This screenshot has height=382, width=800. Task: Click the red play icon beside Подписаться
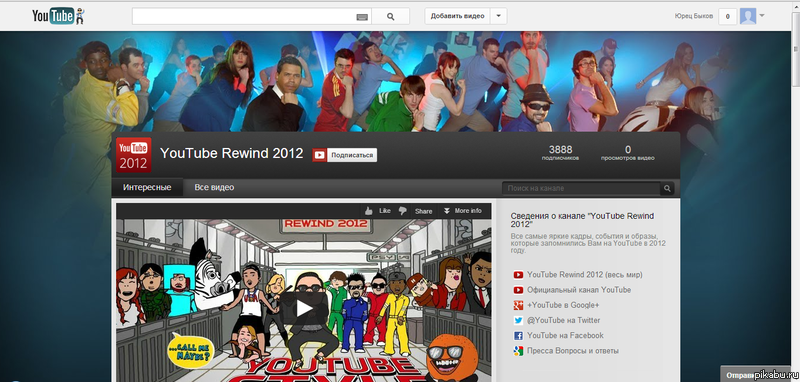[319, 155]
